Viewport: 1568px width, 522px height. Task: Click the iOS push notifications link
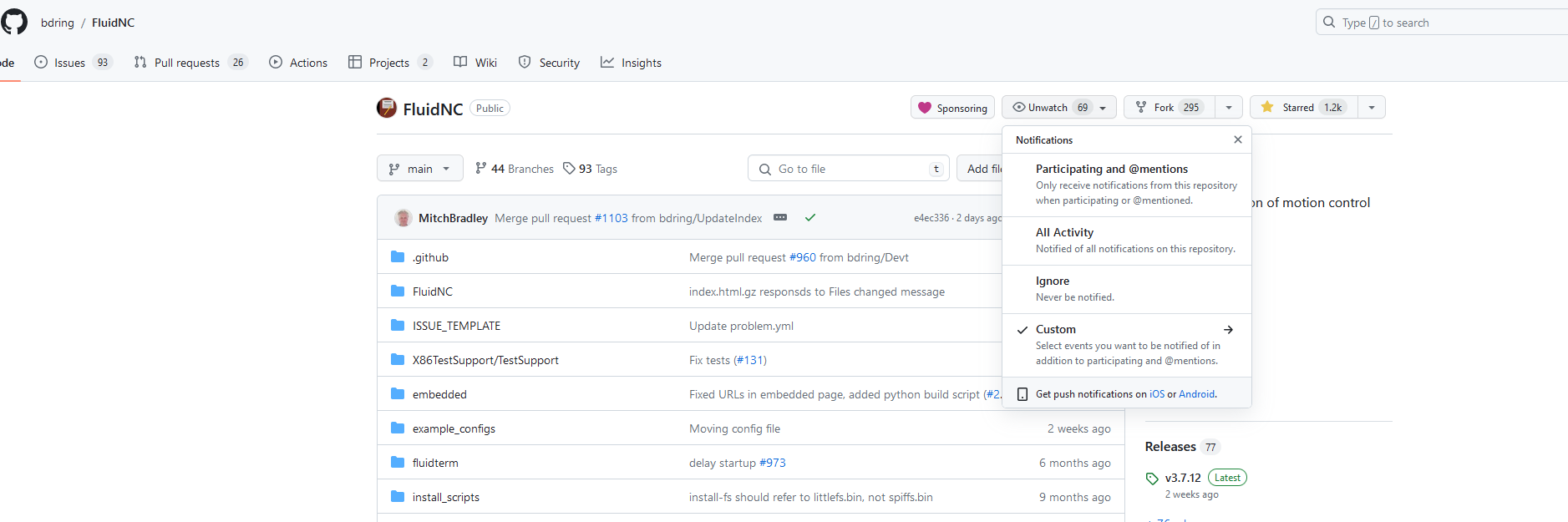(1157, 394)
